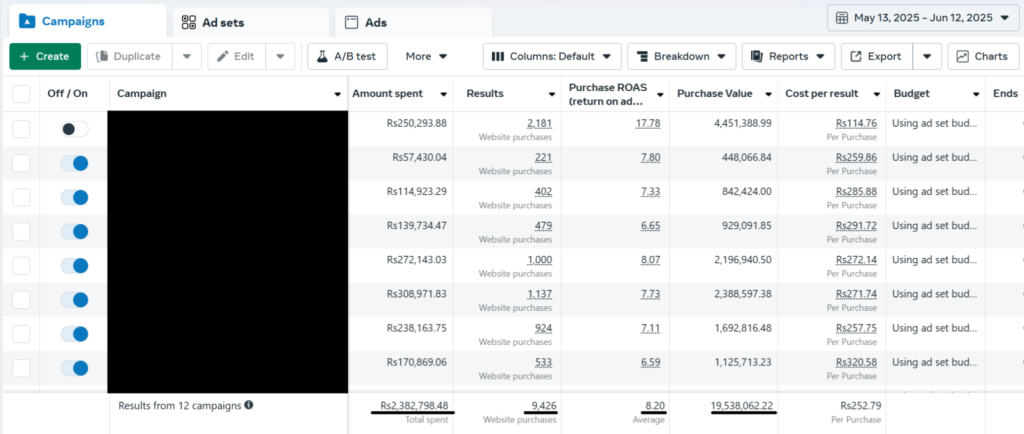The height and width of the screenshot is (434, 1024).
Task: Open the Breakdown dropdown
Action: [682, 57]
